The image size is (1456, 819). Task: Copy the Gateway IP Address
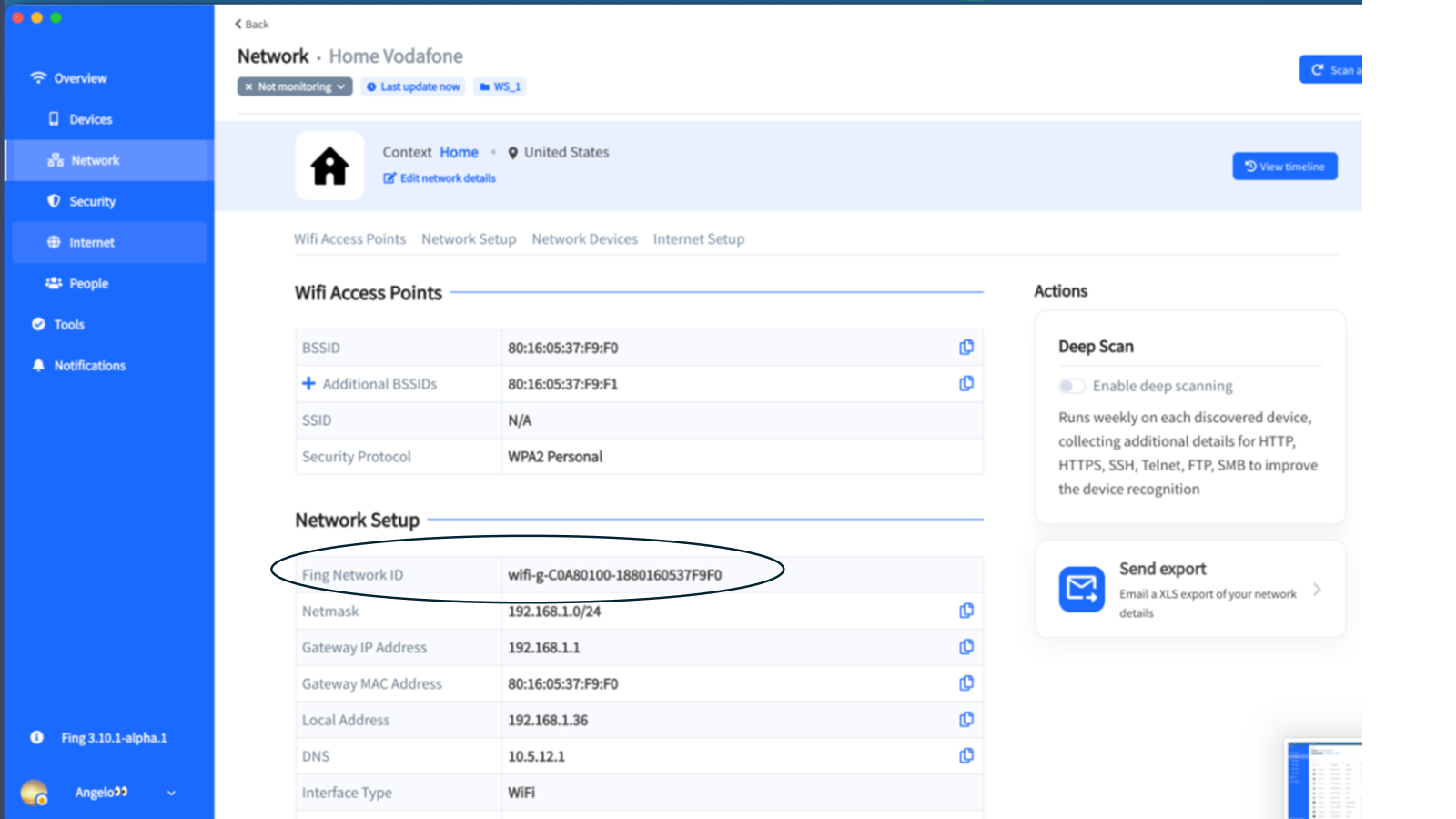tap(966, 647)
